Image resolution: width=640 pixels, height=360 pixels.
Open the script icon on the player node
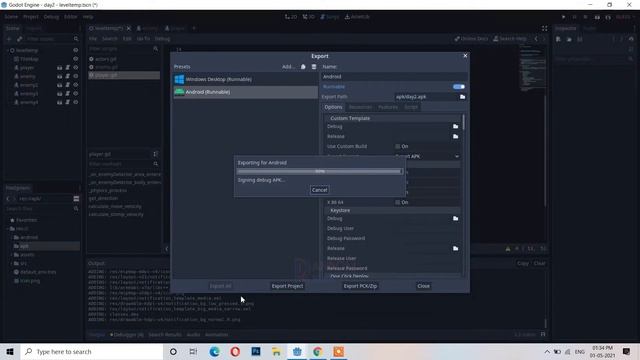(x=67, y=67)
